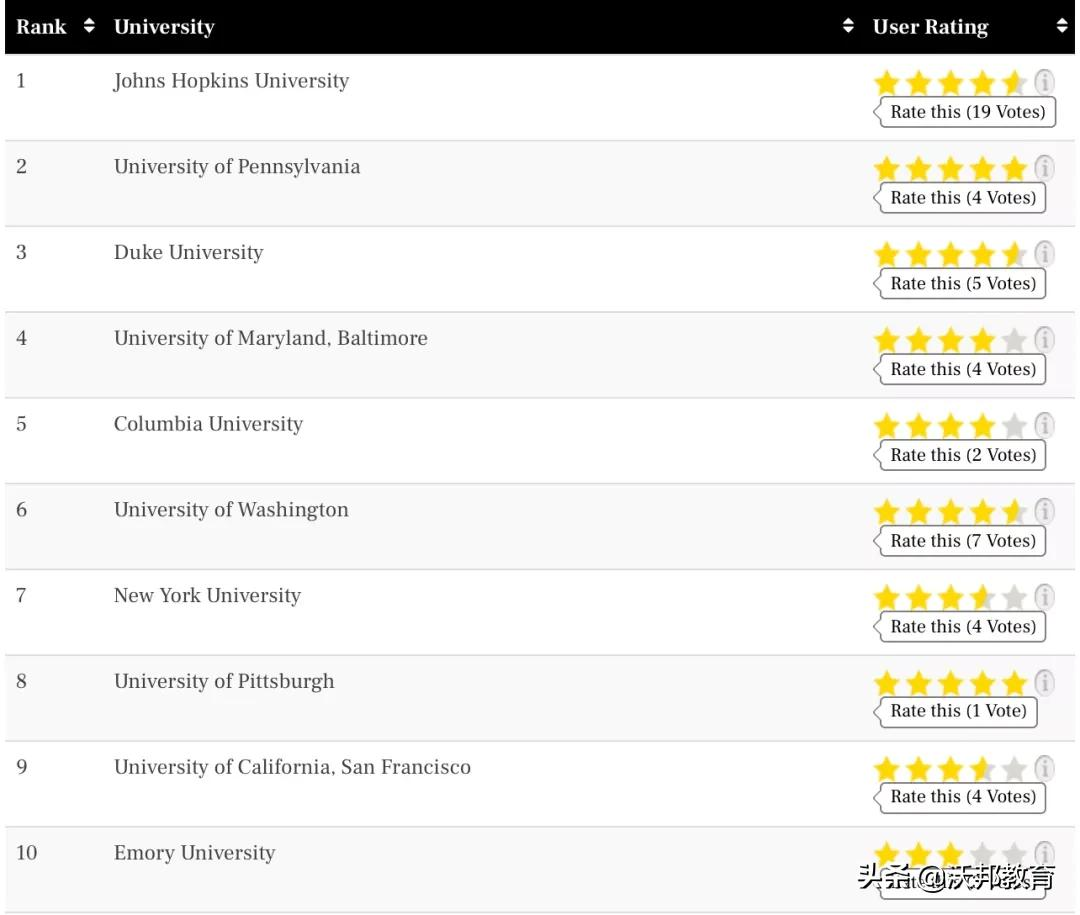1080x915 pixels.
Task: Give University of Maryland a five-star rating
Action: (x=1014, y=341)
